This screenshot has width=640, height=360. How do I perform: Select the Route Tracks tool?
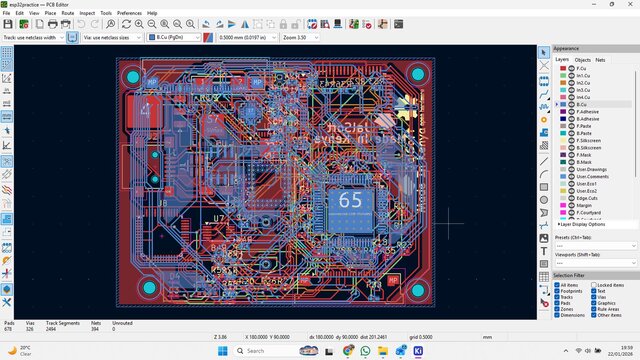(x=544, y=95)
